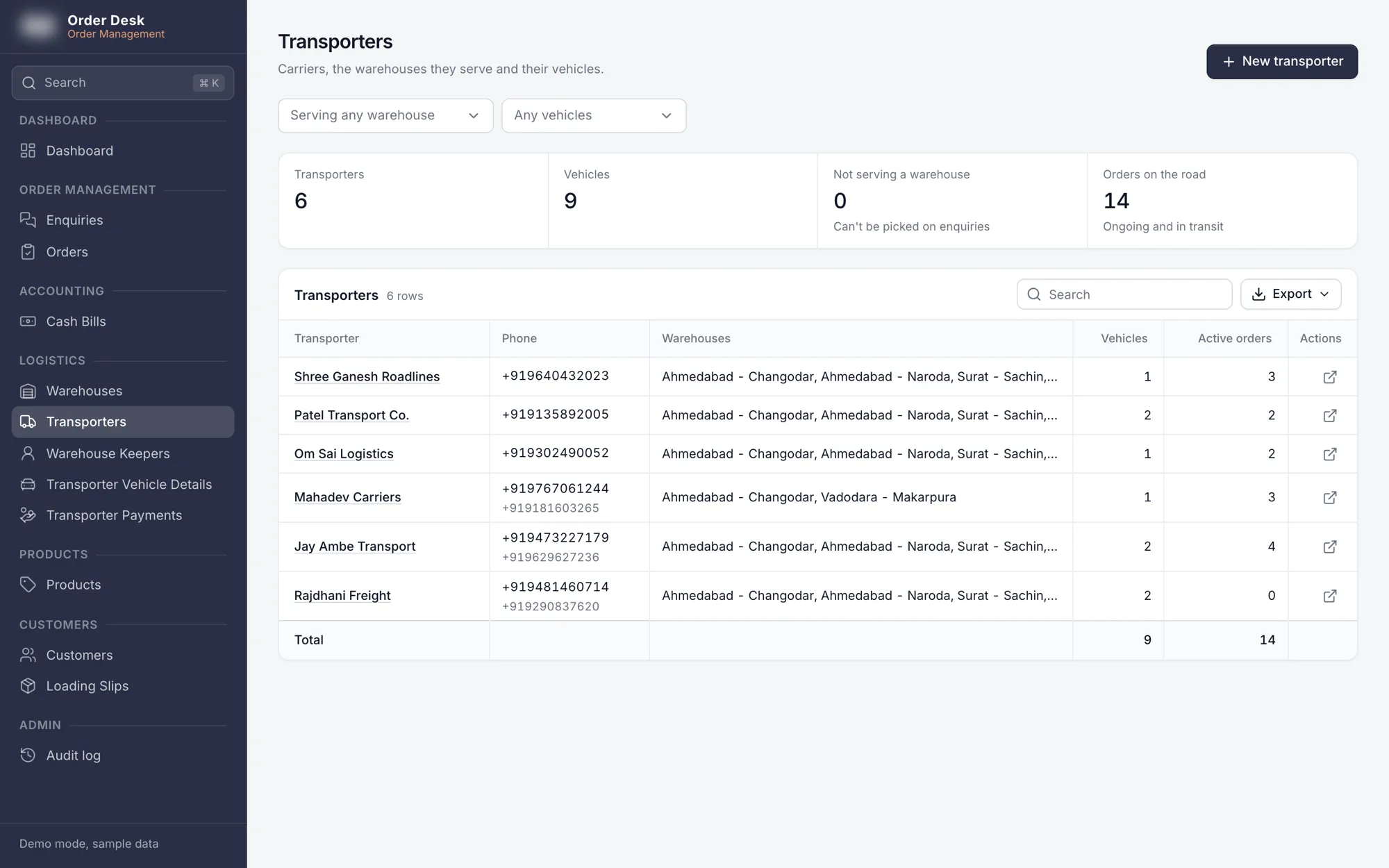
Task: Sort by the Vehicles column header
Action: 1124,338
